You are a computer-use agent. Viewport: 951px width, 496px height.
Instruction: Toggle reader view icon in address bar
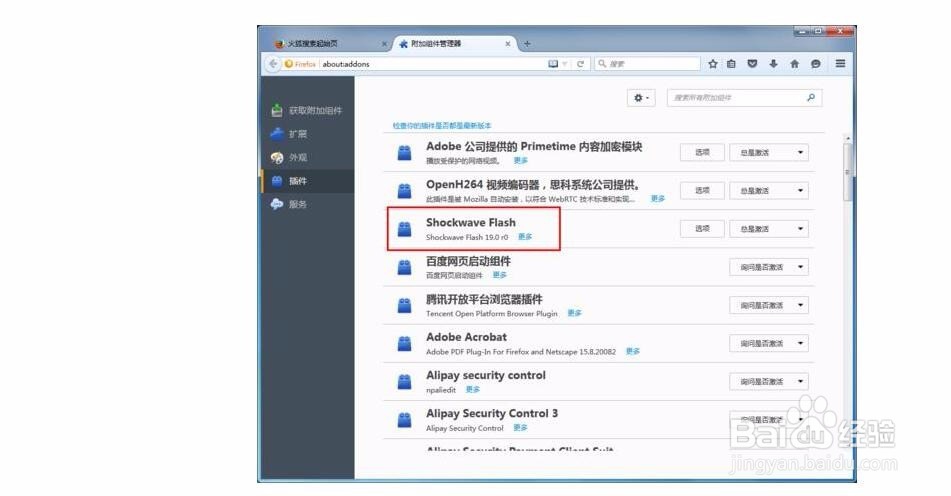click(553, 64)
